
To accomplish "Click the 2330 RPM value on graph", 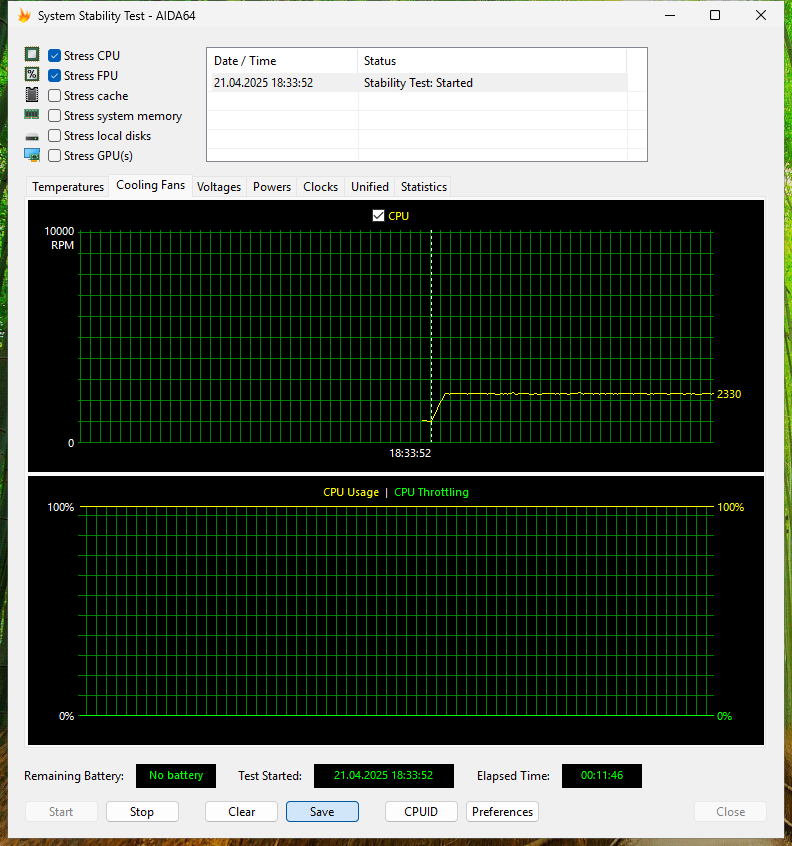I will click(729, 394).
